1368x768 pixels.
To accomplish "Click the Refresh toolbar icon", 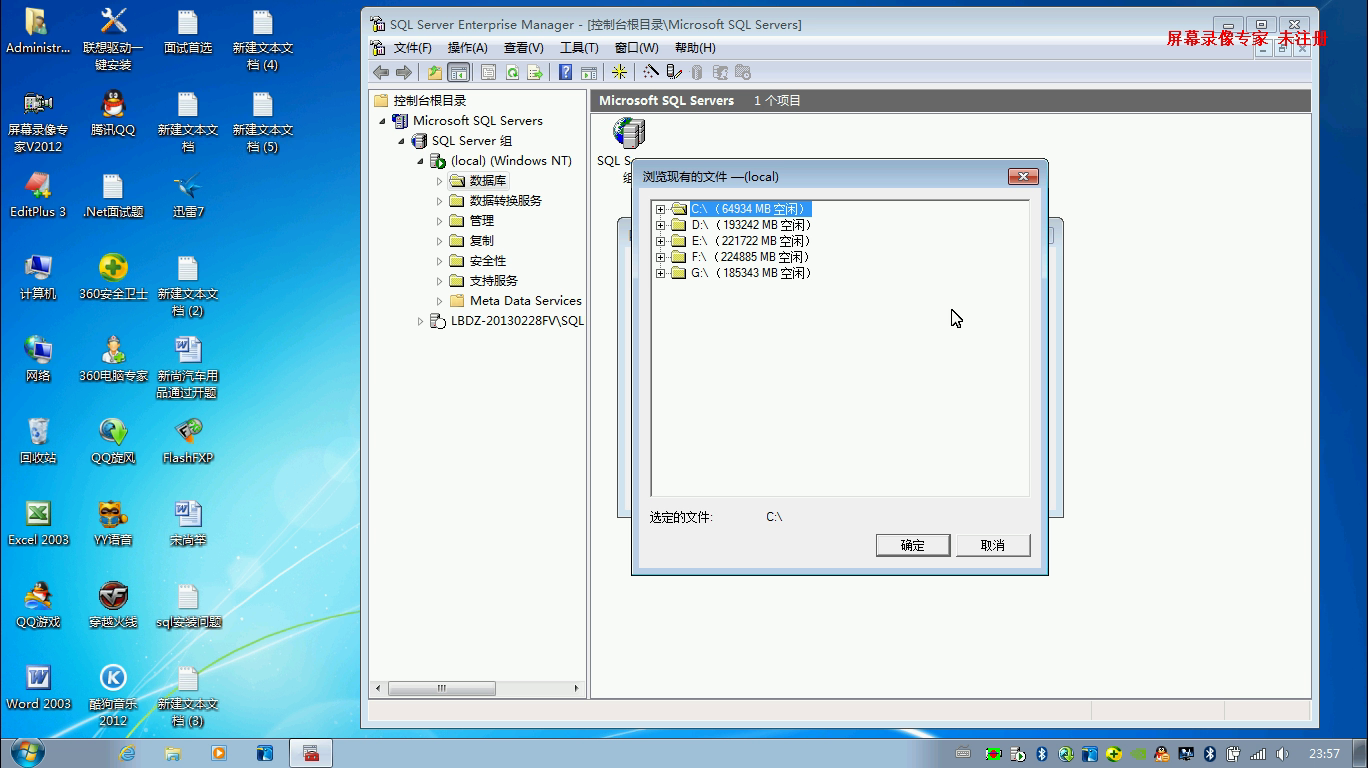I will pyautogui.click(x=512, y=72).
